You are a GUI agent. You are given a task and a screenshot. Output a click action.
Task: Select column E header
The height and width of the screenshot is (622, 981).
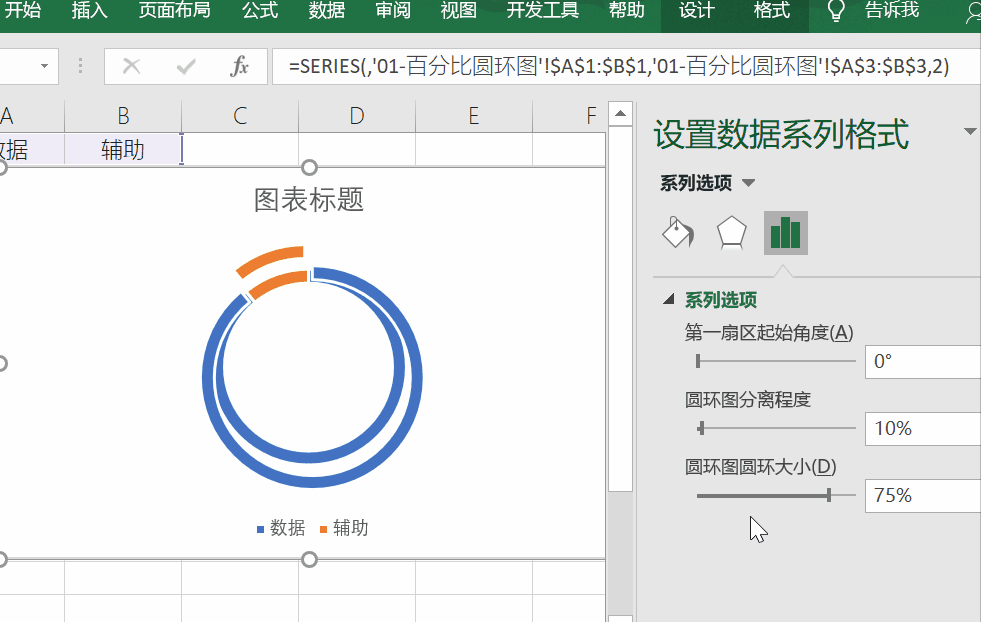point(474,116)
